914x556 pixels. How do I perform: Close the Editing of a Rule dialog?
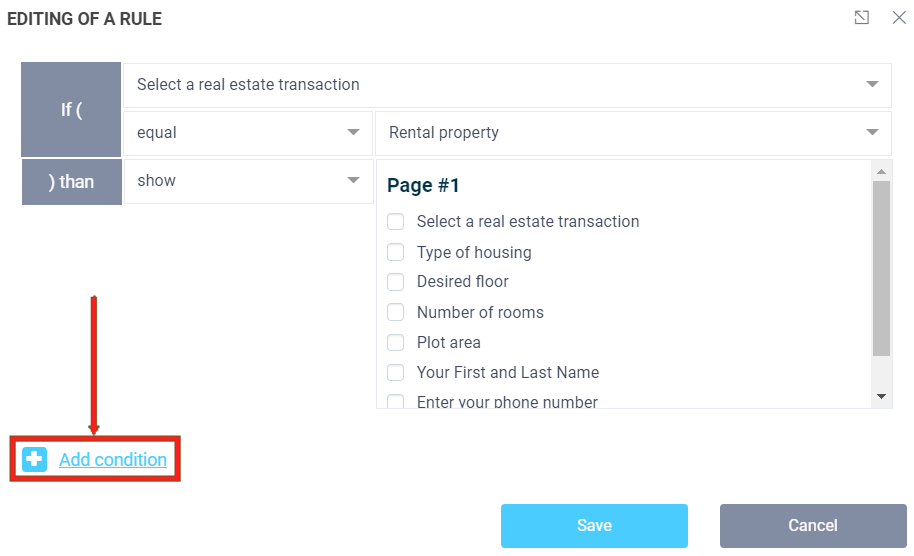[898, 18]
